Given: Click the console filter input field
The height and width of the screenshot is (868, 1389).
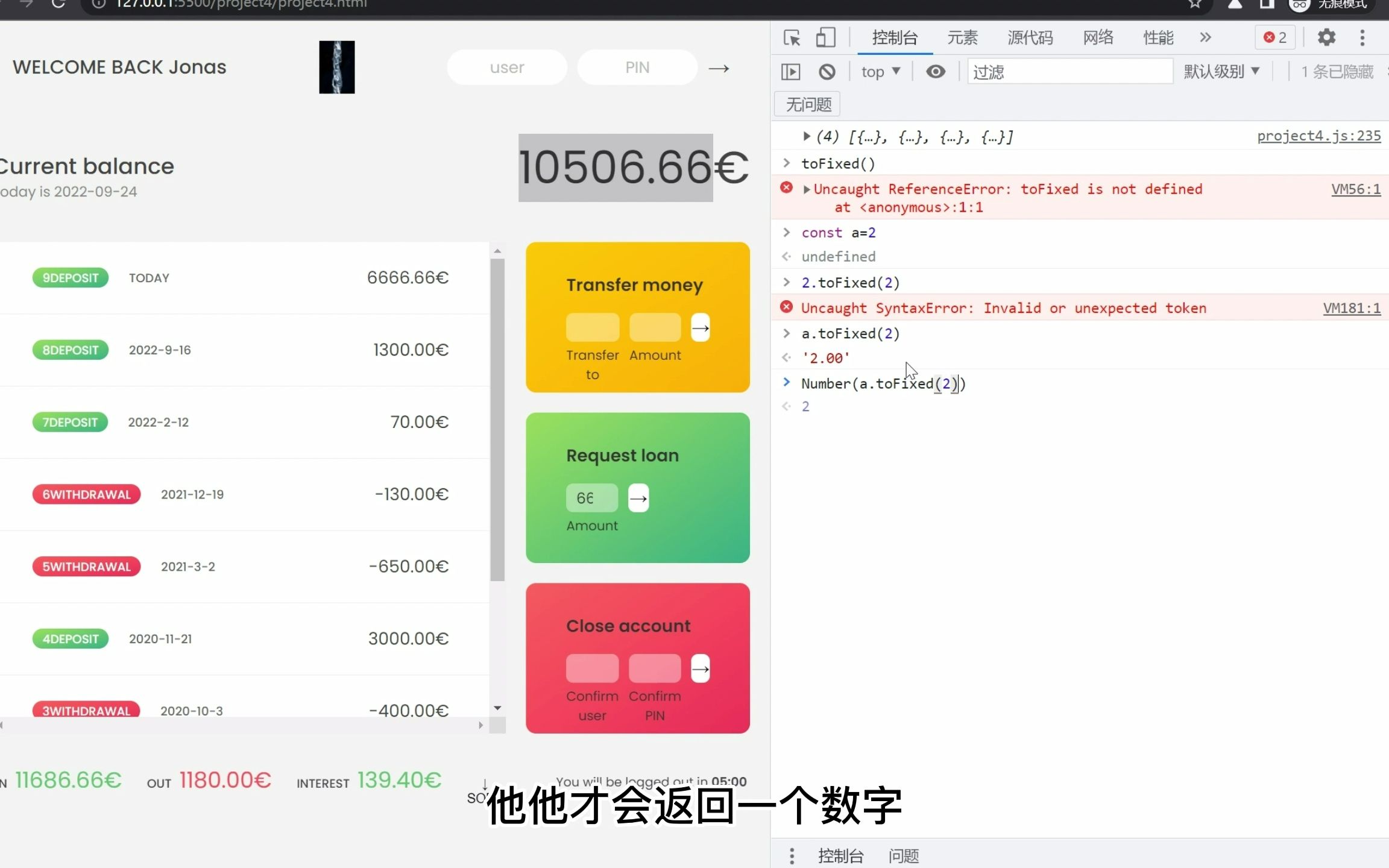Looking at the screenshot, I should (x=1068, y=71).
